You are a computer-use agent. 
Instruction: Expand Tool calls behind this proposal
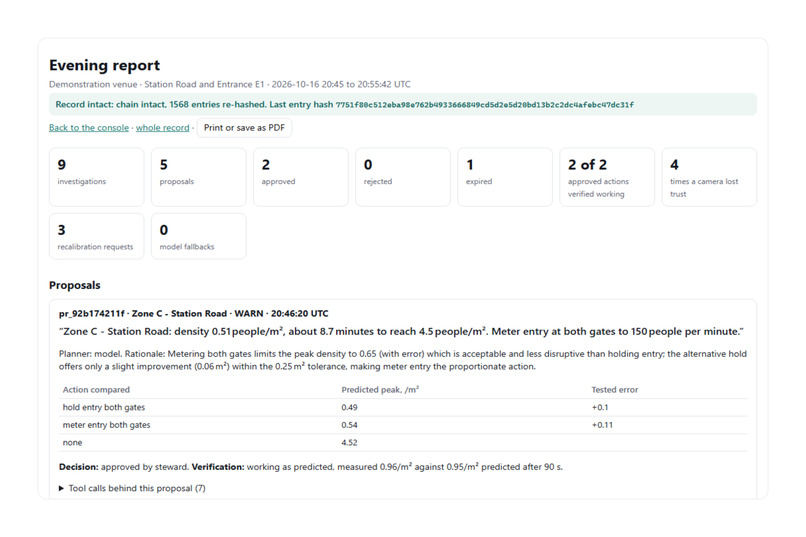(137, 488)
